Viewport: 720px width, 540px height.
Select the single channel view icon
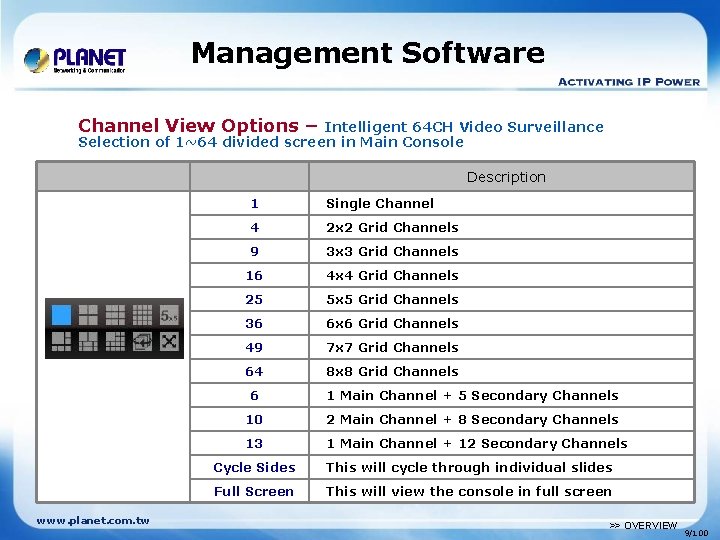pos(62,315)
